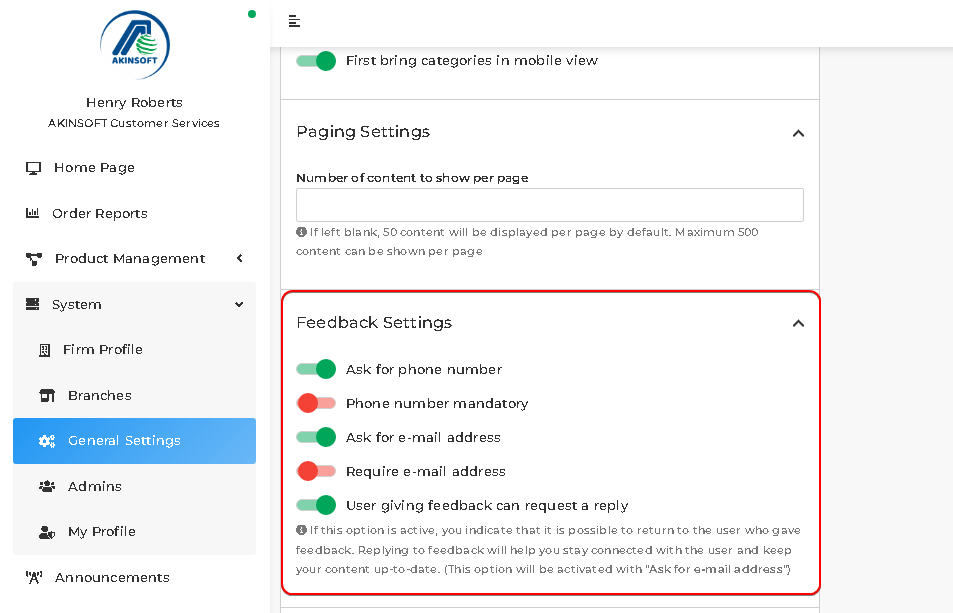Image resolution: width=953 pixels, height=613 pixels.
Task: Collapse the Feedback Settings section
Action: point(798,323)
